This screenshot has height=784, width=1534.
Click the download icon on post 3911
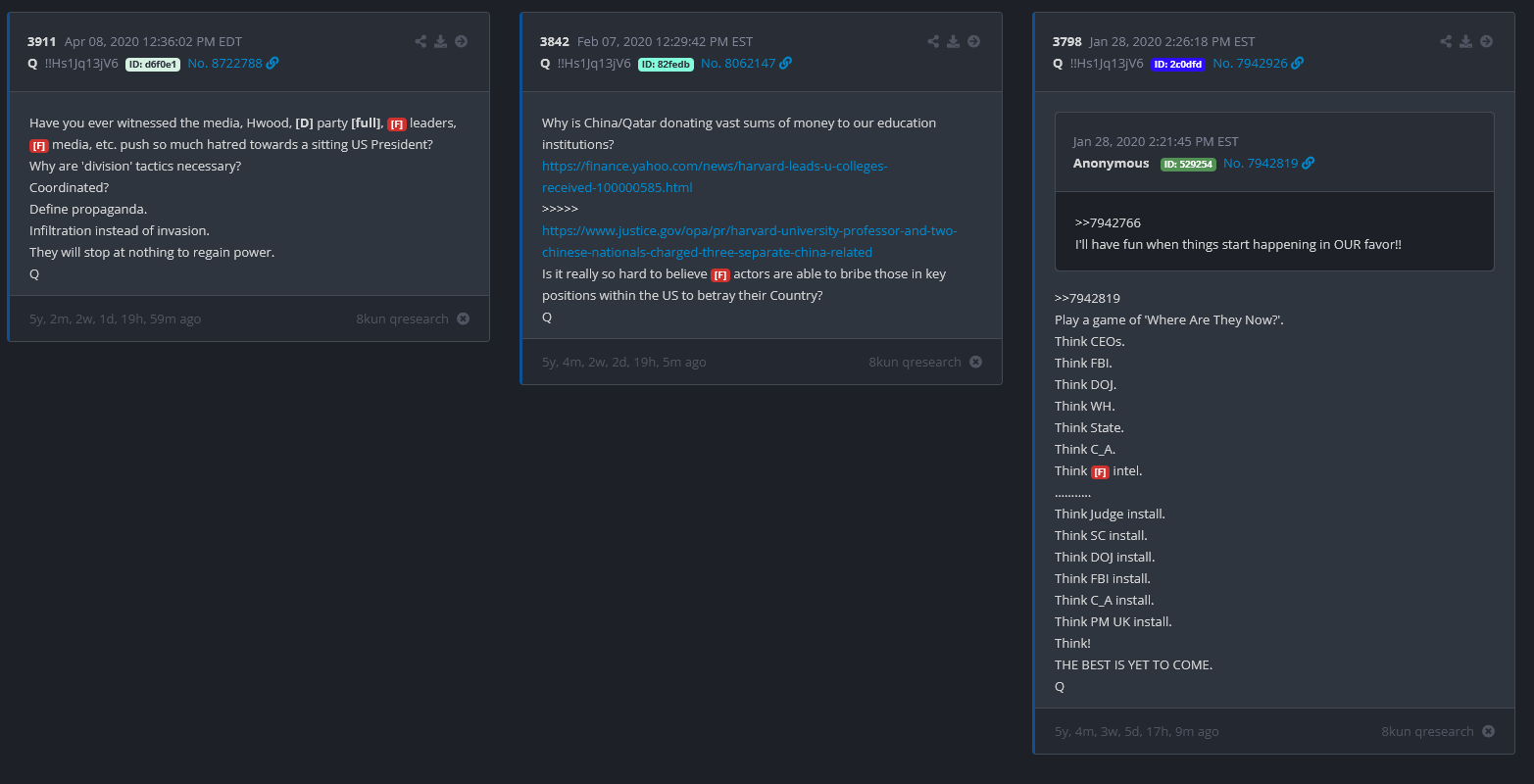(441, 41)
